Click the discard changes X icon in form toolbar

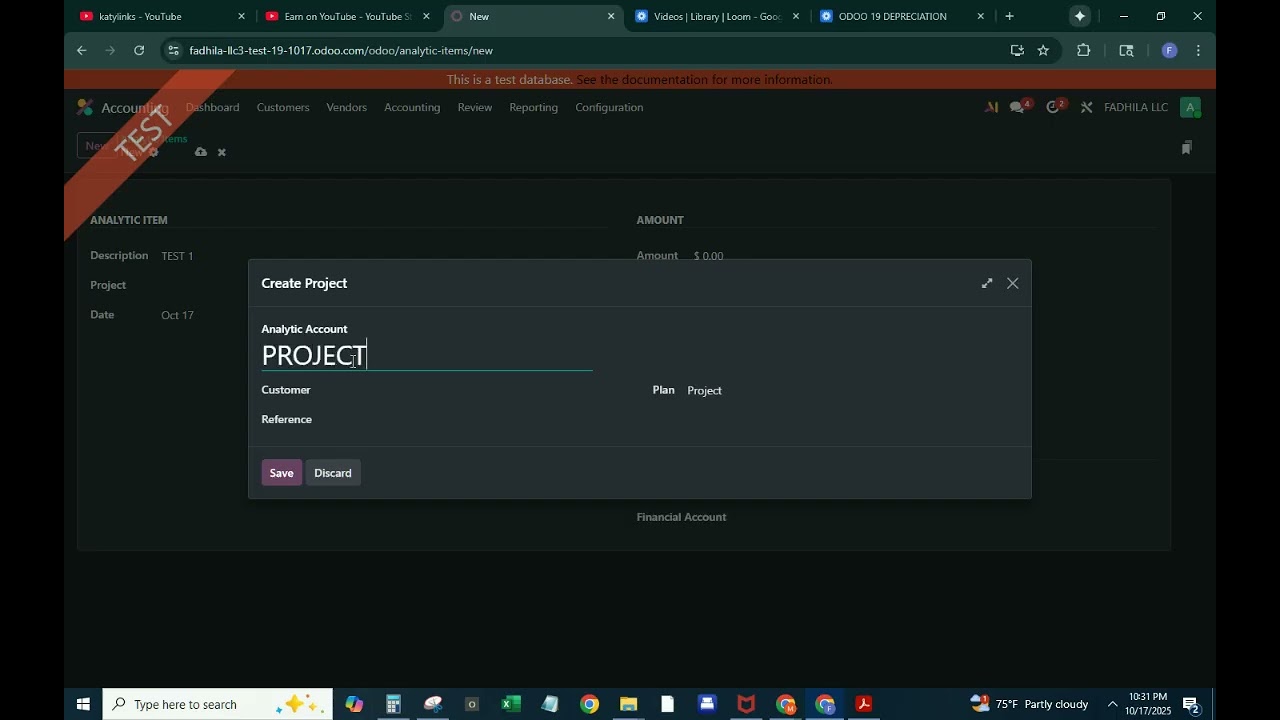point(222,152)
